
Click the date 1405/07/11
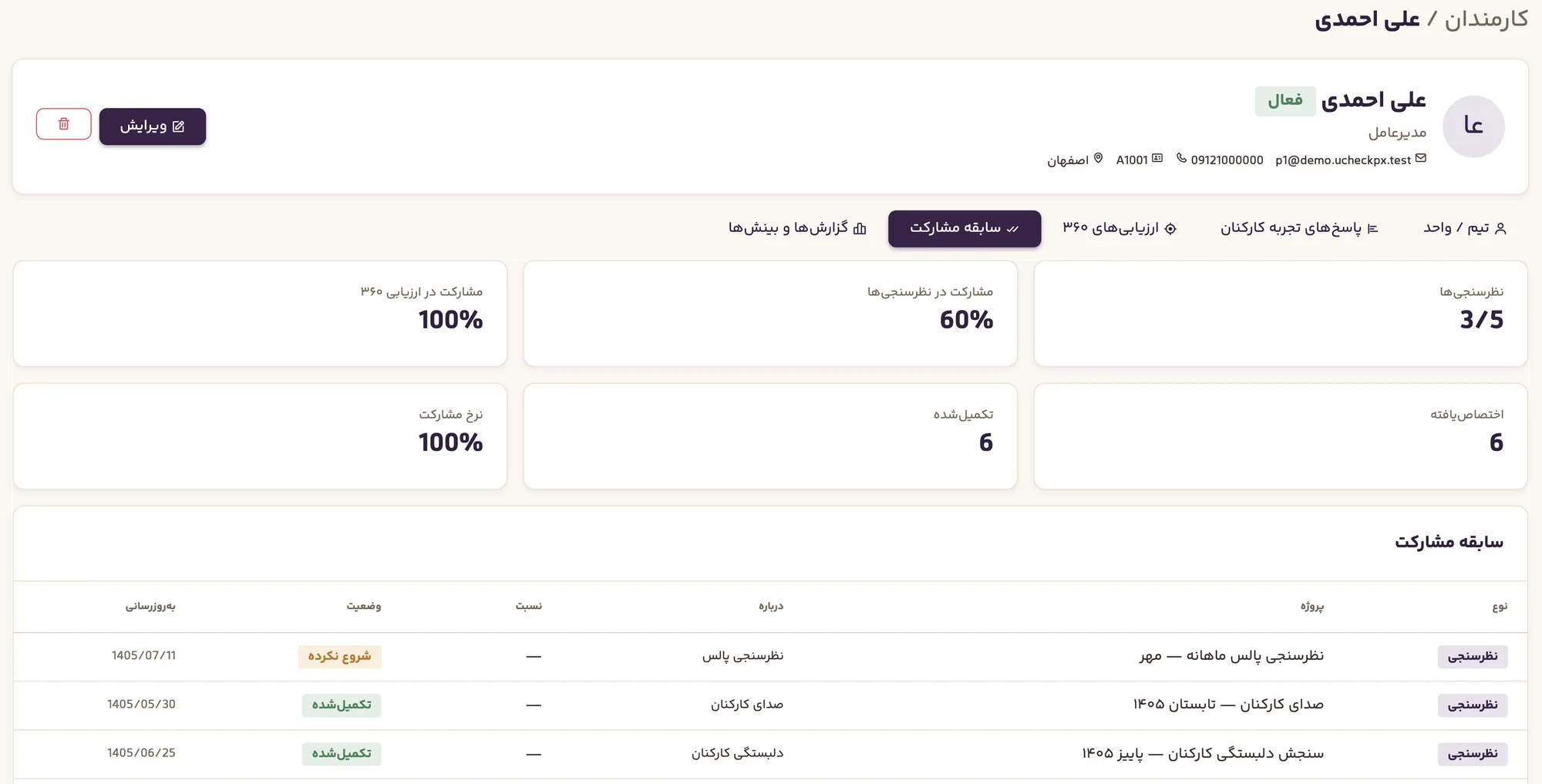pyautogui.click(x=143, y=656)
